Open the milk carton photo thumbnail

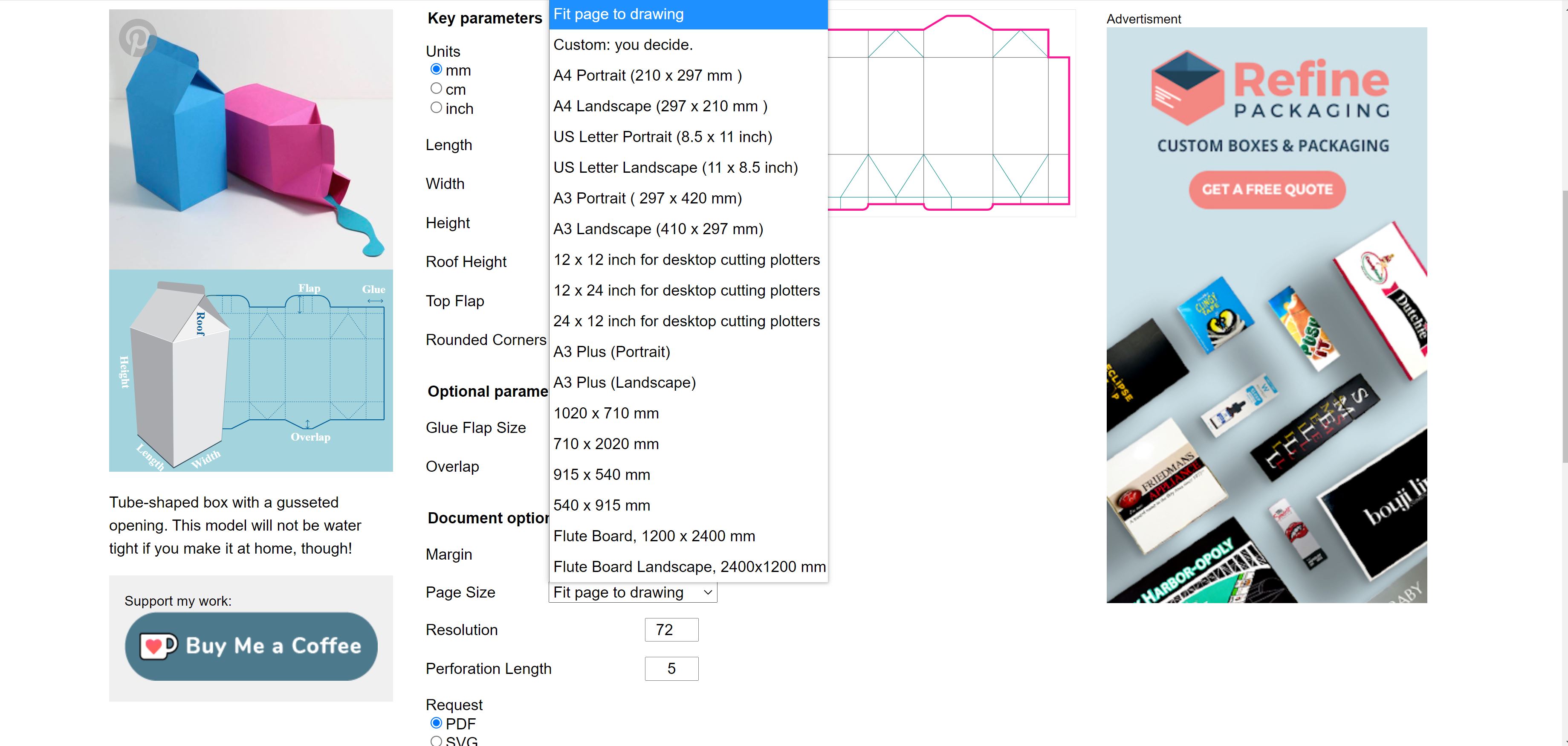point(251,139)
